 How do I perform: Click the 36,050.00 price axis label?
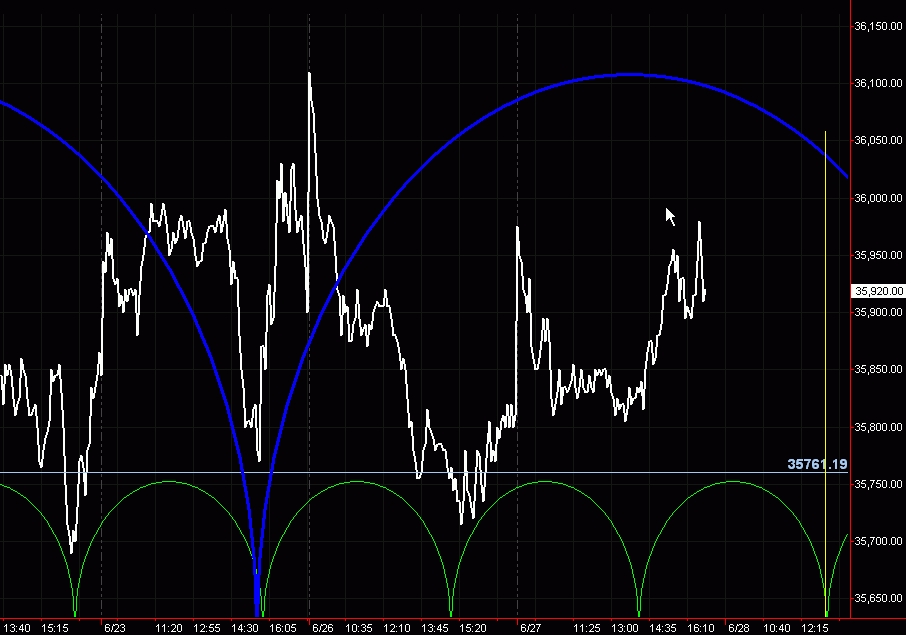click(878, 140)
